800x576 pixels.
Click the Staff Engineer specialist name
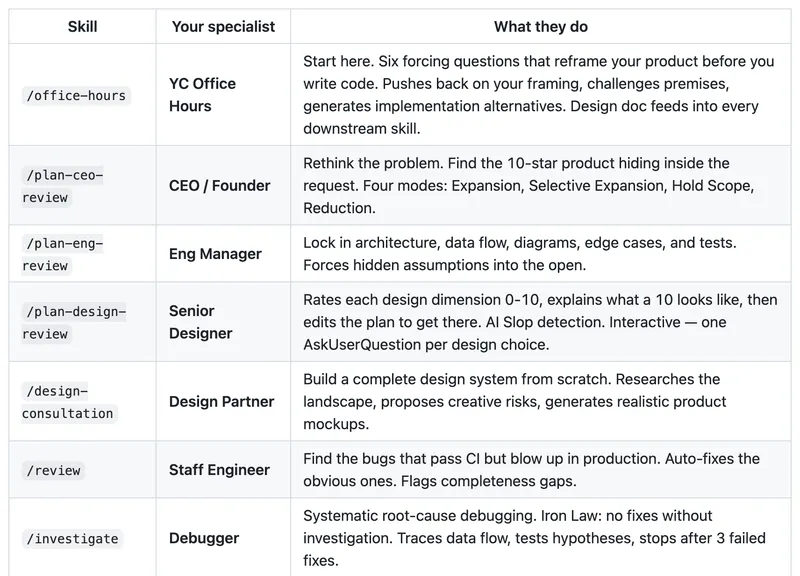click(x=219, y=469)
